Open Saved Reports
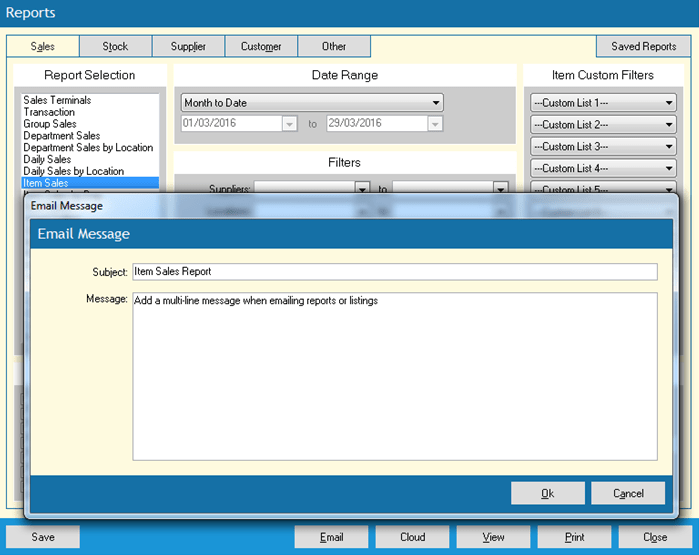This screenshot has height=555, width=699. [x=643, y=46]
